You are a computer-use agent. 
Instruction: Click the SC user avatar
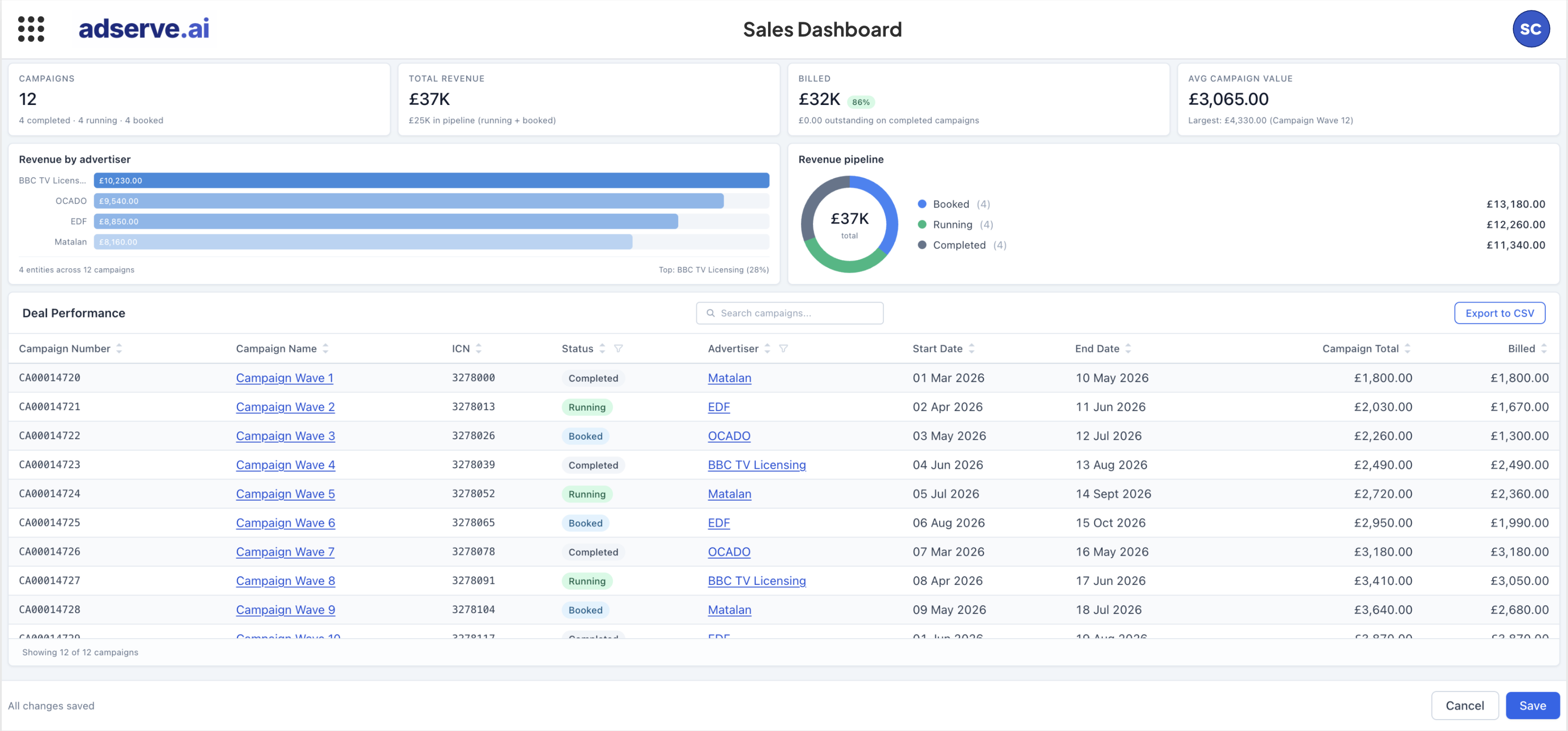coord(1530,28)
